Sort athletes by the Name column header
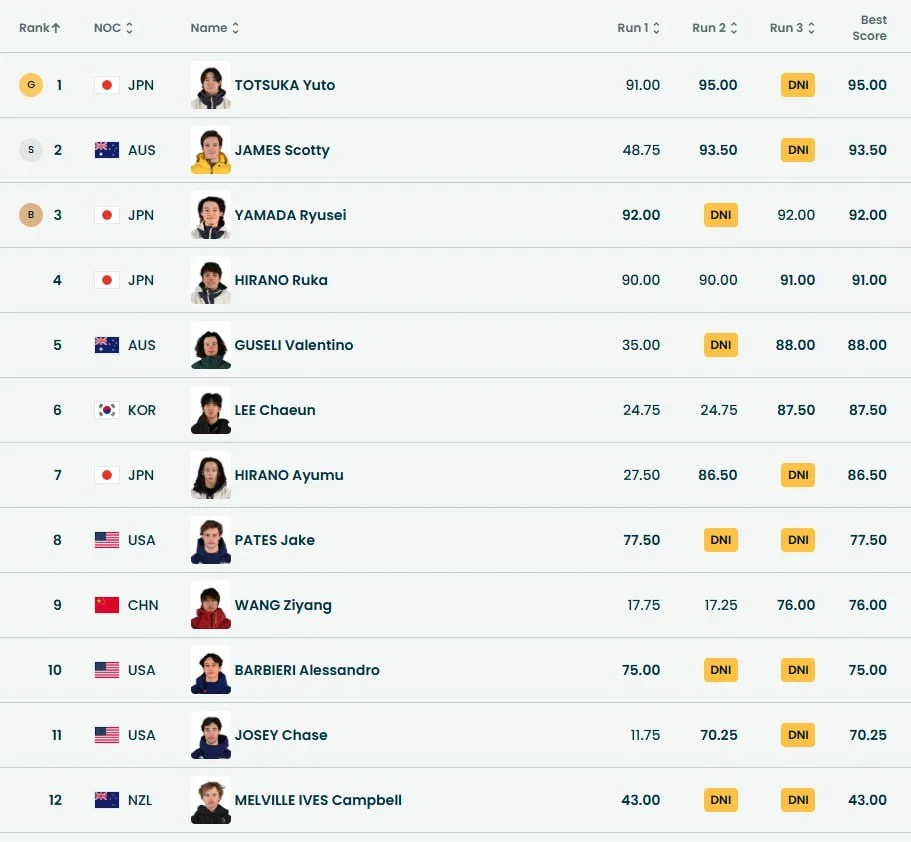The height and width of the screenshot is (842, 911). pos(214,28)
